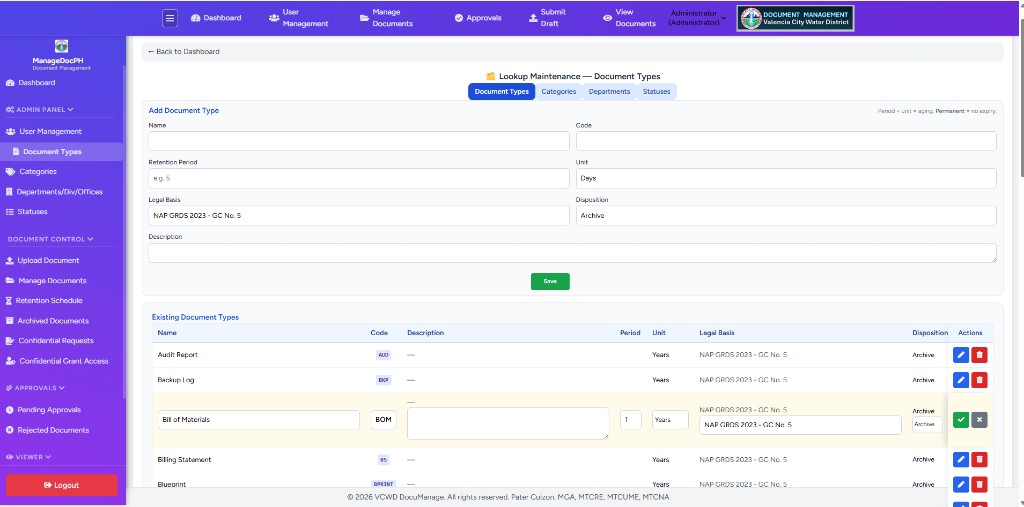Delete the Backup Log row

click(979, 380)
